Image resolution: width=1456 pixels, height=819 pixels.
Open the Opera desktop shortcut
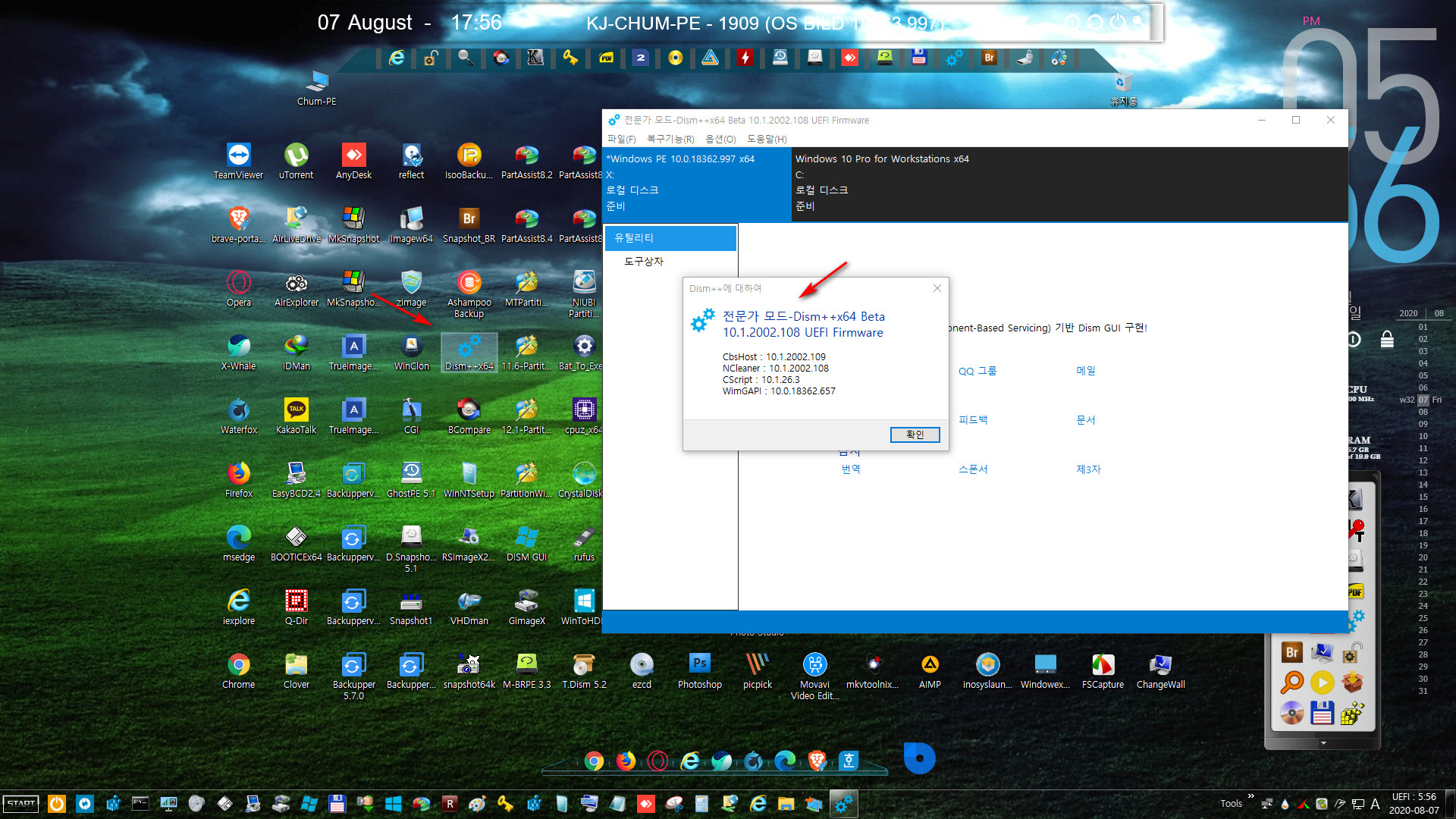(238, 289)
